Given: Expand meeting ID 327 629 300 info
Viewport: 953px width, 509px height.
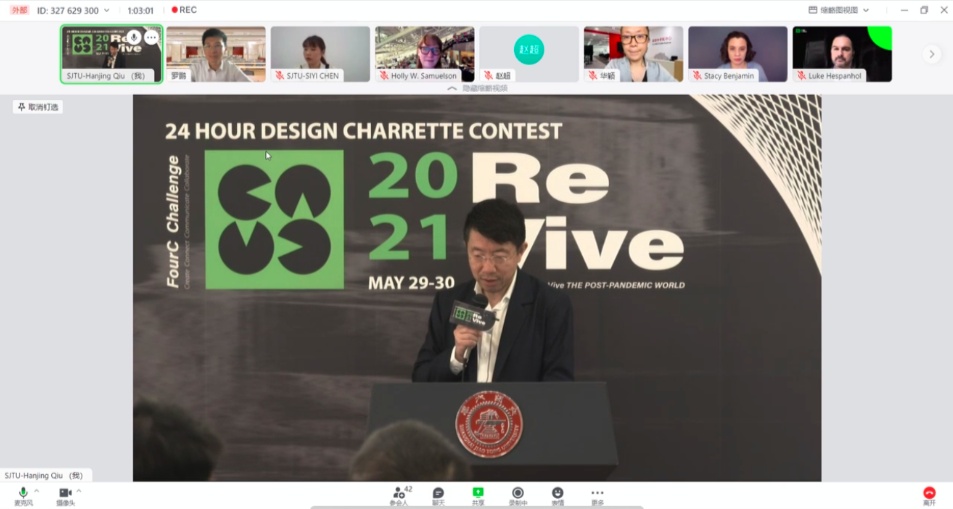Looking at the screenshot, I should click(106, 10).
